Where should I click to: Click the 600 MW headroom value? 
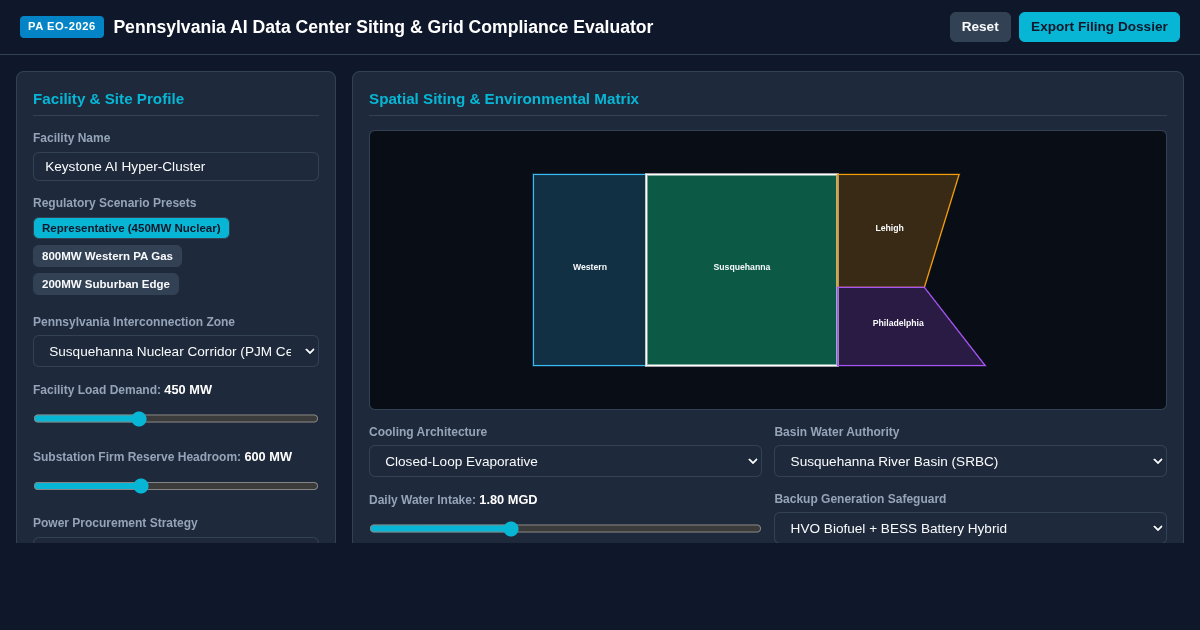[x=268, y=457]
